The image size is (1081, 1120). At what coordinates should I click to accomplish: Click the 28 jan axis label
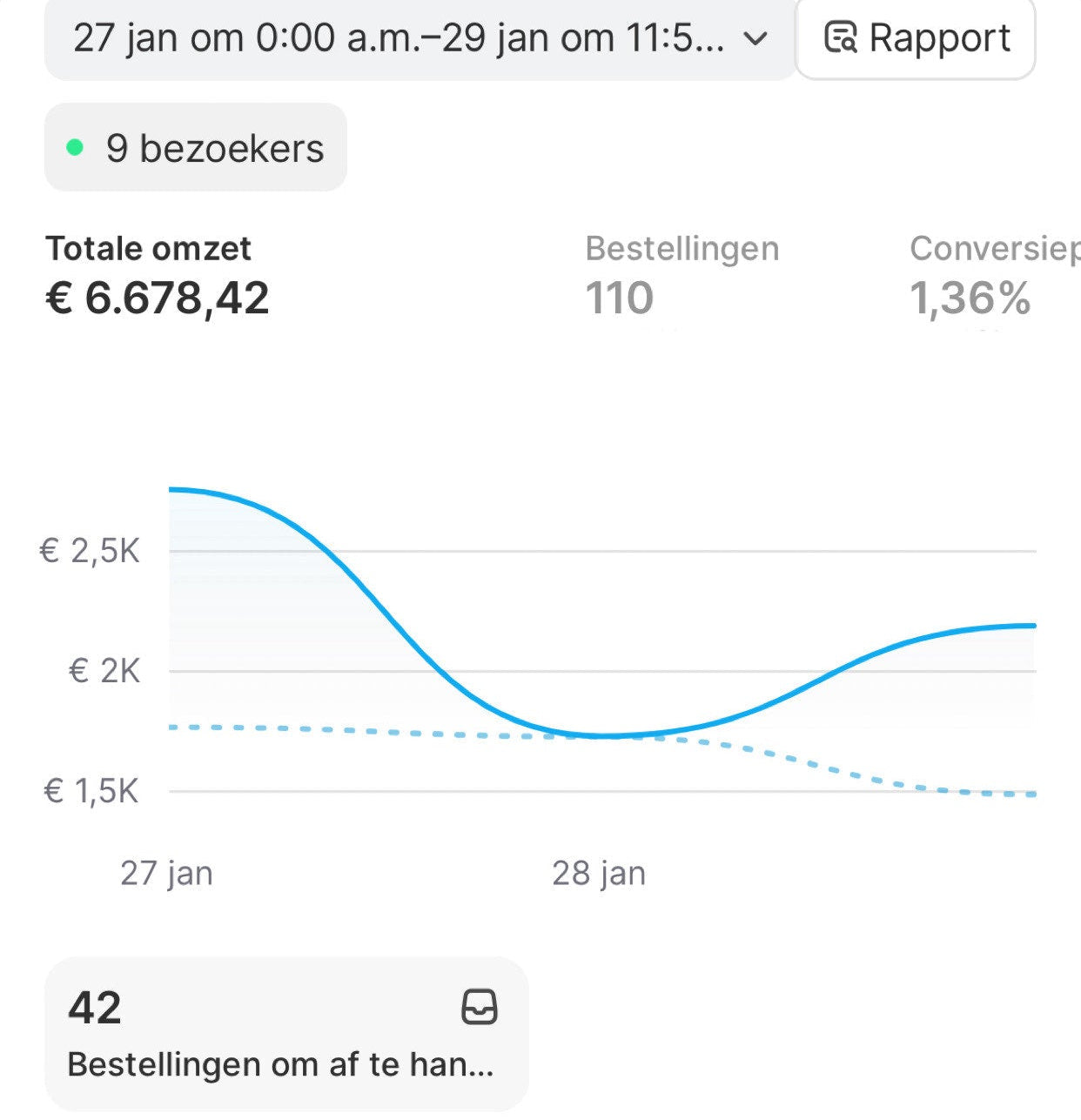point(599,873)
